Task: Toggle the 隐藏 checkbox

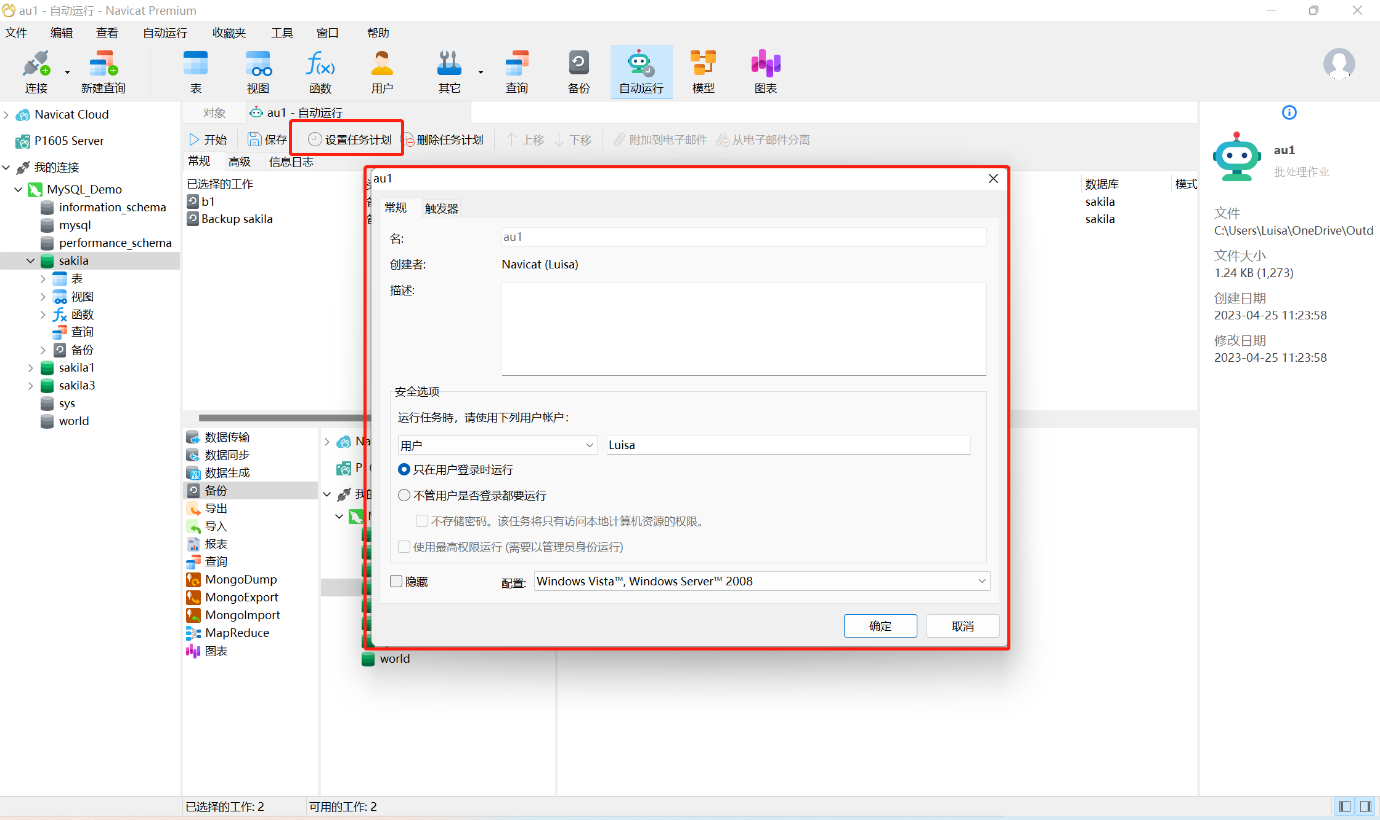Action: coord(396,581)
